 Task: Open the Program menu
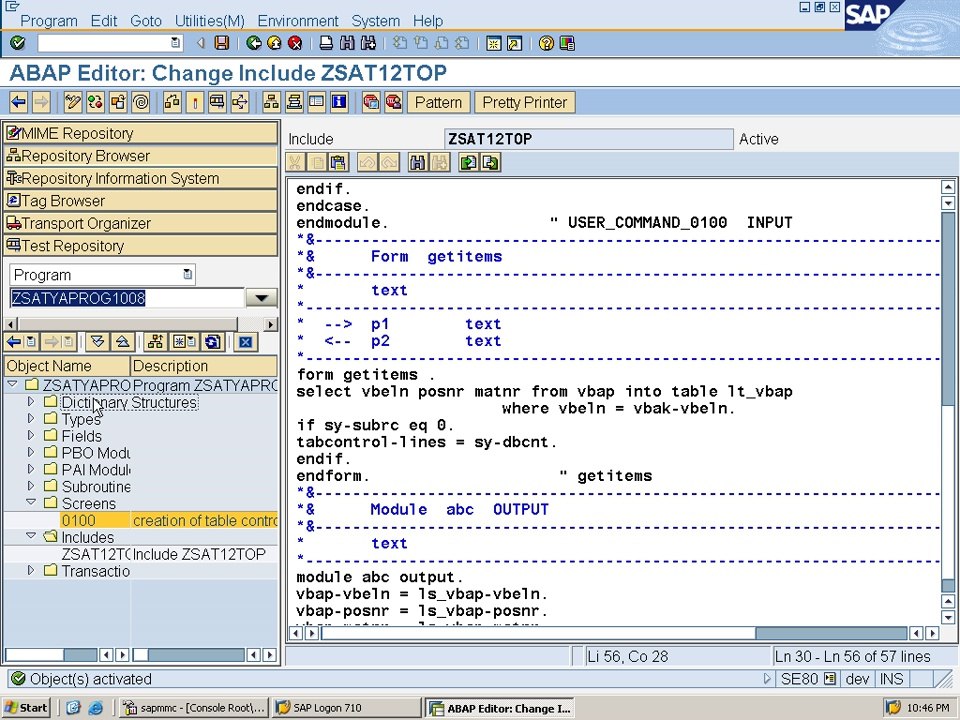point(49,21)
